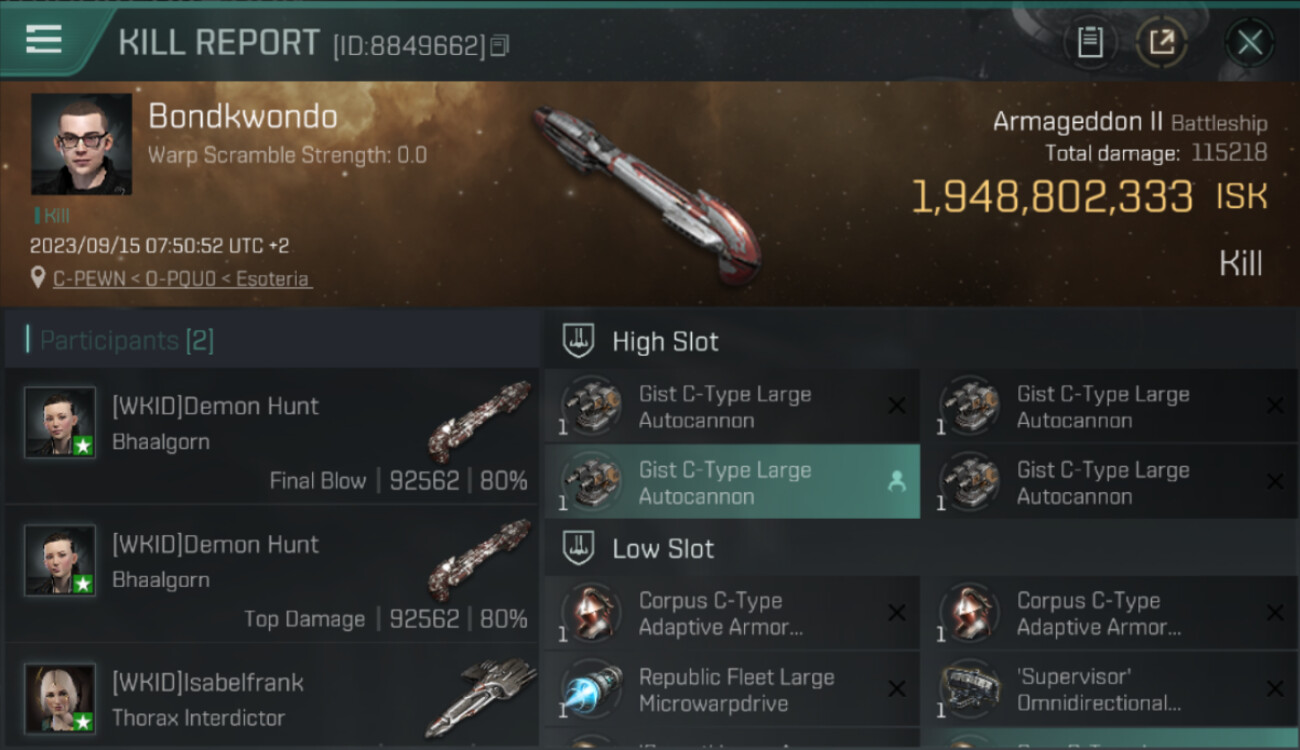View the Top Damage Demon Hunt participant
The height and width of the screenshot is (750, 1300).
tap(272, 574)
